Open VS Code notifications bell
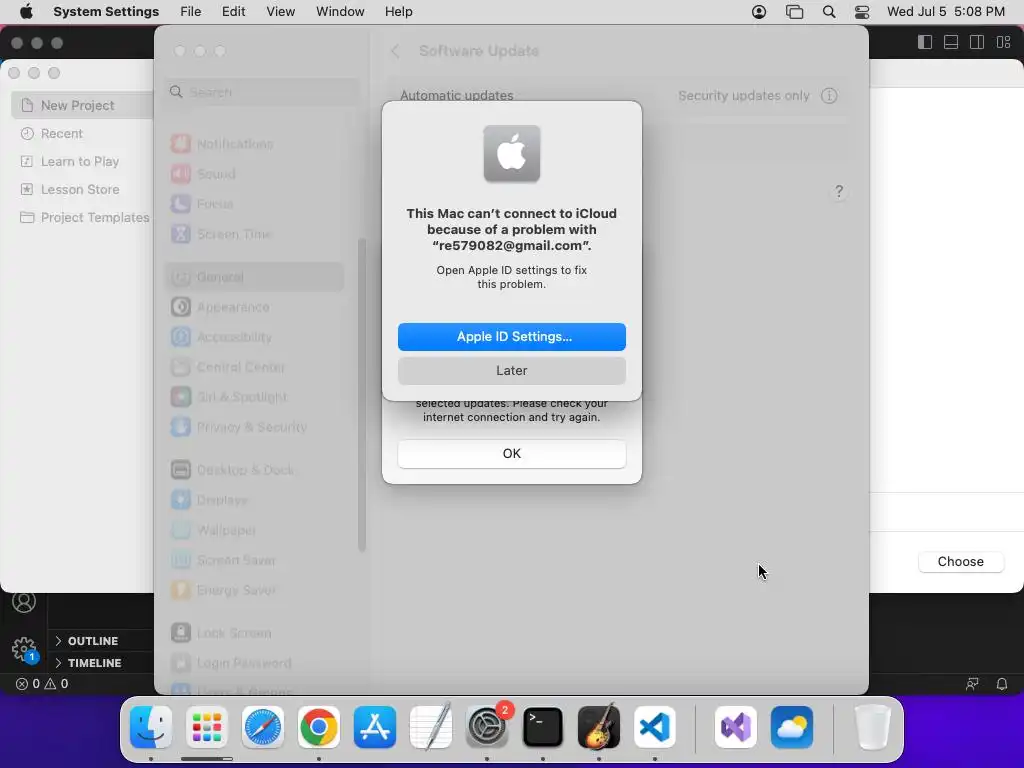 pos(1001,684)
